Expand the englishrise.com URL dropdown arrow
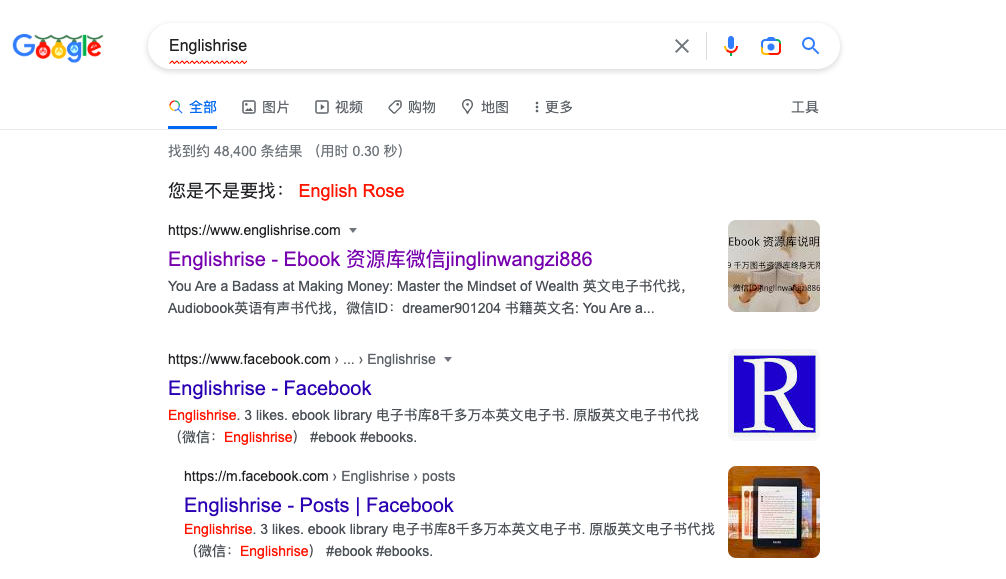This screenshot has width=1006, height=579. click(x=353, y=230)
